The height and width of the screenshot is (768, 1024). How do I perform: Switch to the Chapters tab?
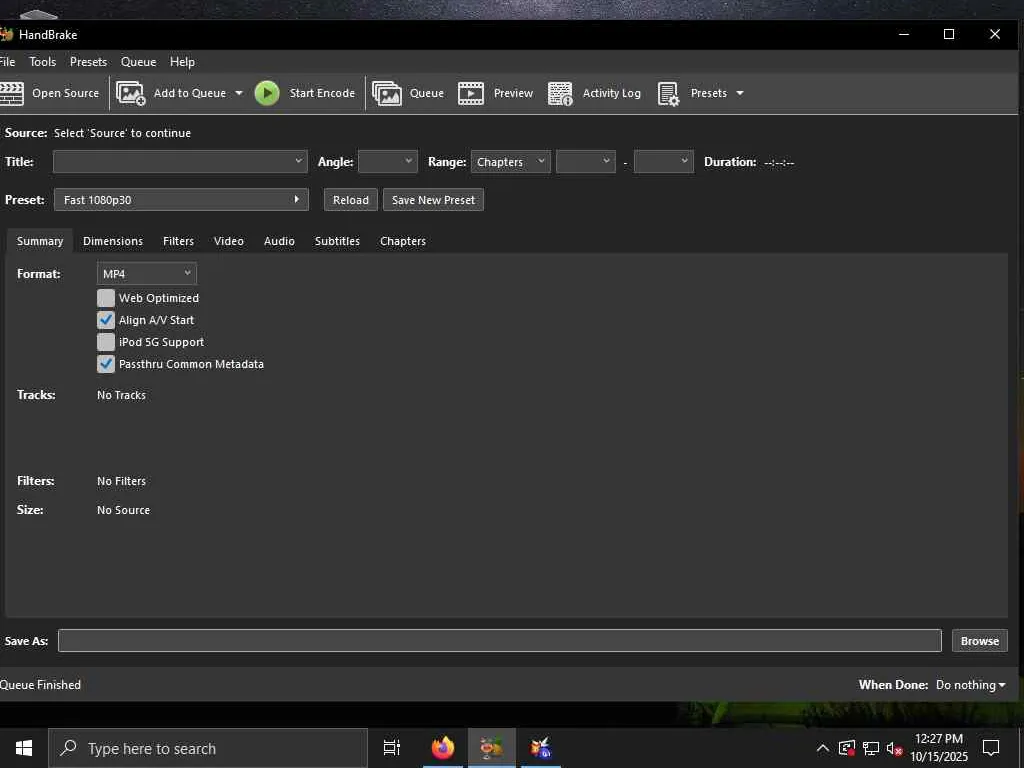point(403,241)
